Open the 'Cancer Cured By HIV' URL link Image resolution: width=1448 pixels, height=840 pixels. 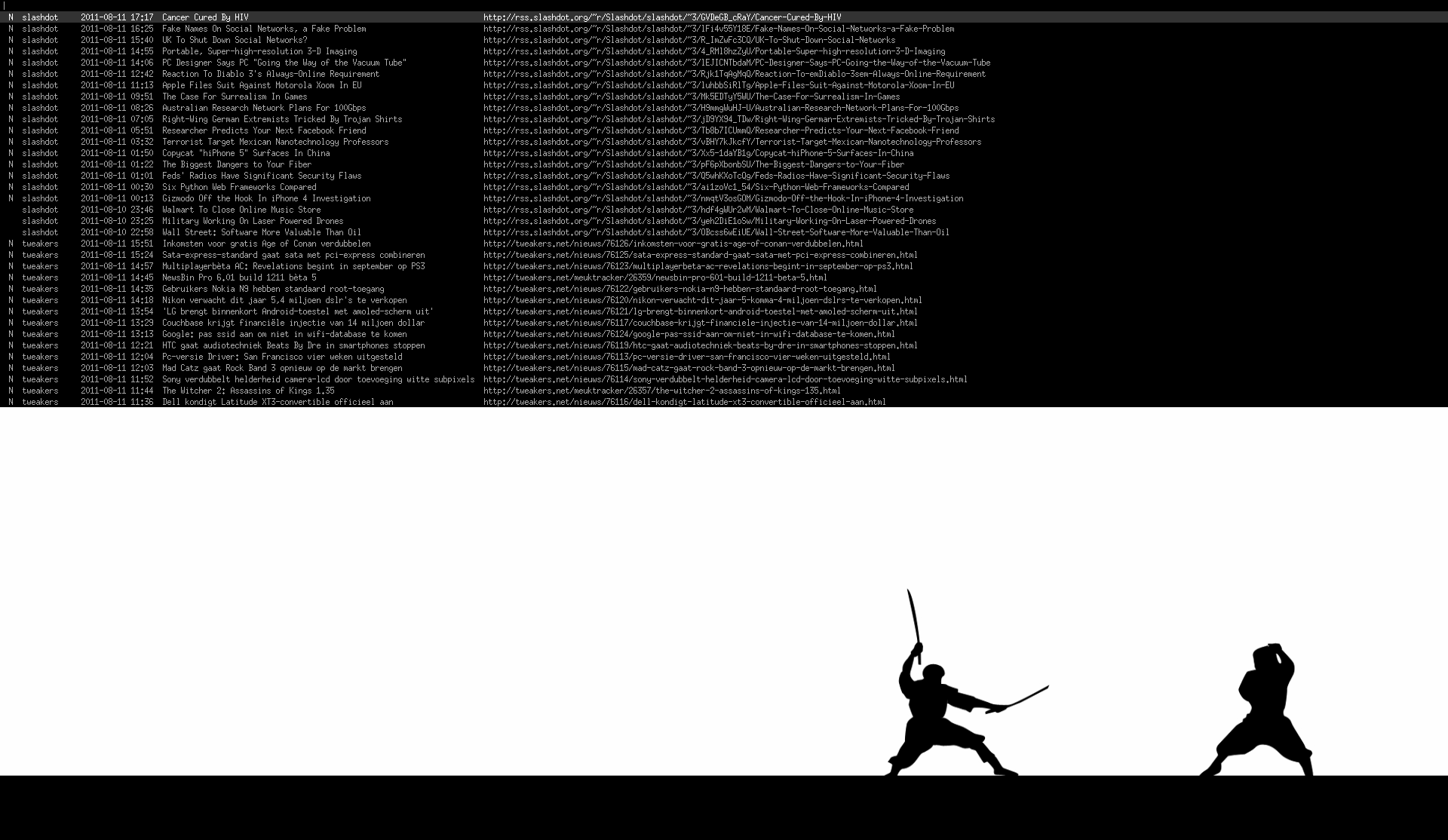[x=662, y=17]
